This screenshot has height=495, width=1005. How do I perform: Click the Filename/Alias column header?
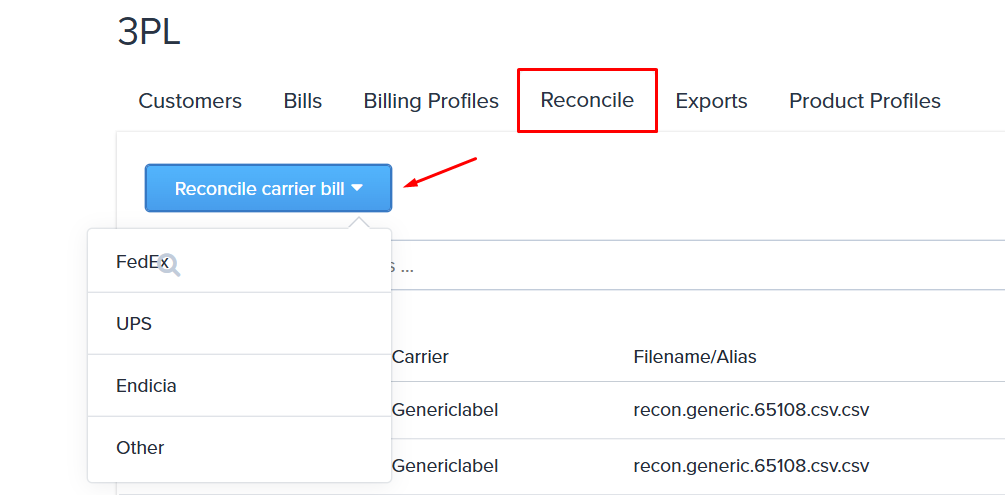point(695,357)
